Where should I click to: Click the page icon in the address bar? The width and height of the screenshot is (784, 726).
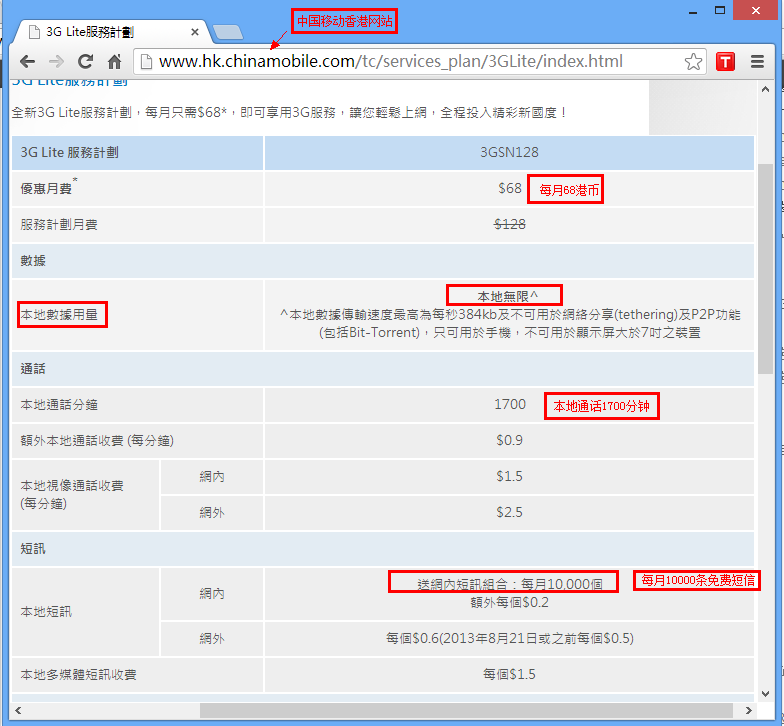coord(146,62)
